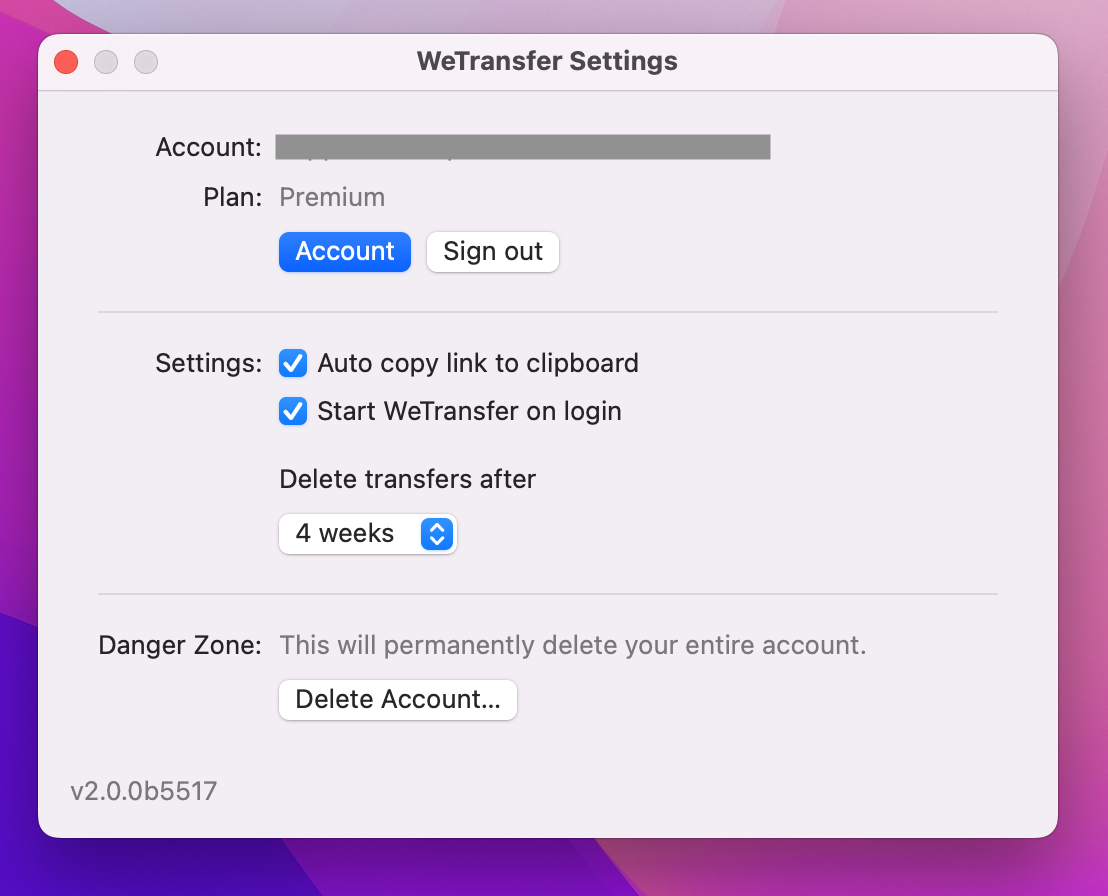1108x896 pixels.
Task: Uncheck Auto copy link to clipboard
Action: click(x=293, y=363)
